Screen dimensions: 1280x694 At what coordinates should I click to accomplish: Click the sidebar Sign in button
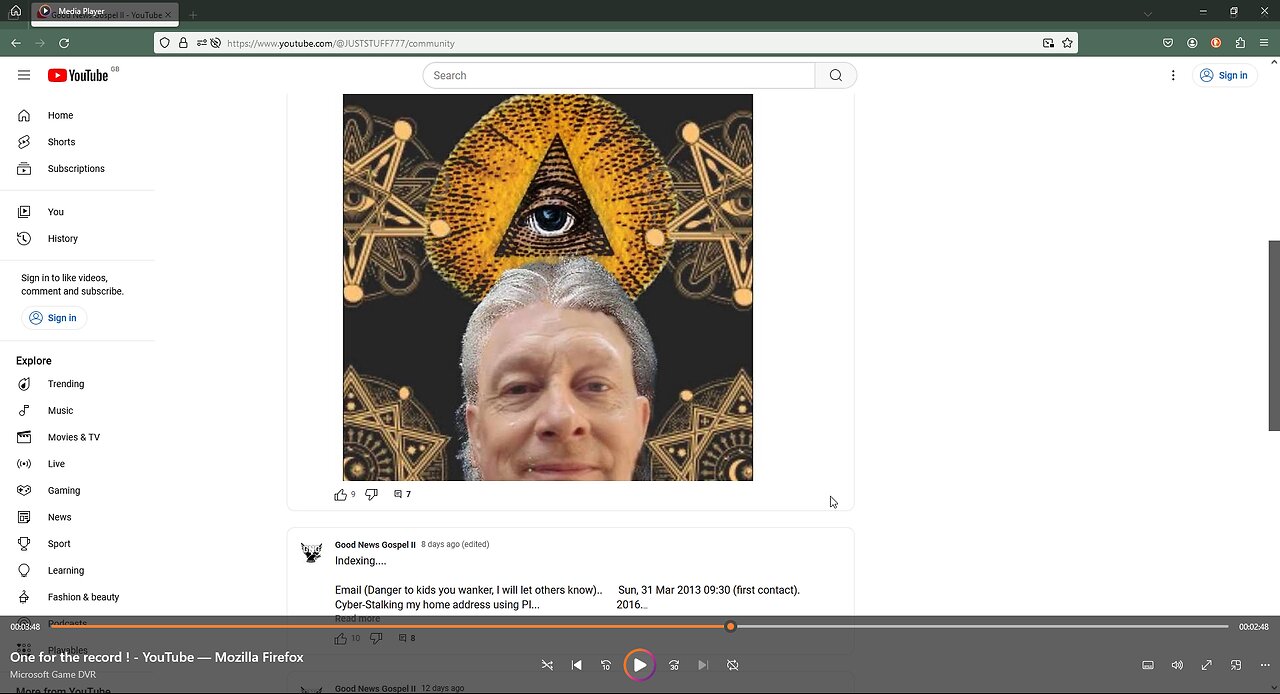pos(53,318)
